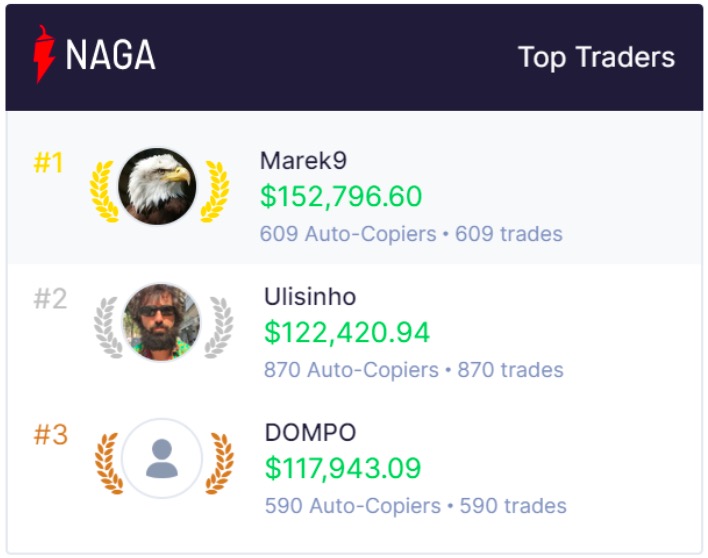This screenshot has width=708, height=558.
Task: Open trader name DOMPO
Action: 310,433
